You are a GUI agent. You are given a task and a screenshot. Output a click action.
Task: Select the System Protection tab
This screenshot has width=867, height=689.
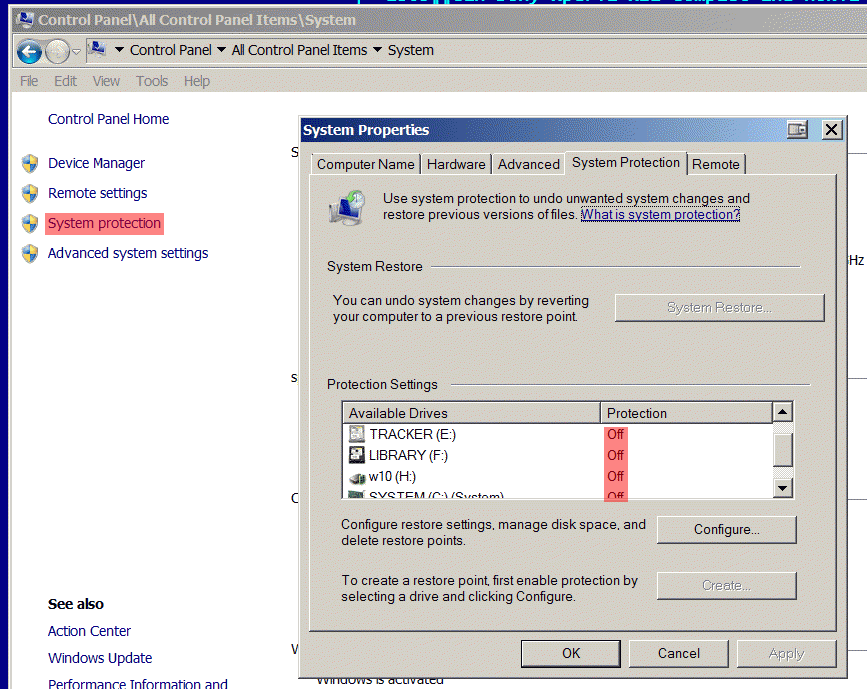point(625,163)
